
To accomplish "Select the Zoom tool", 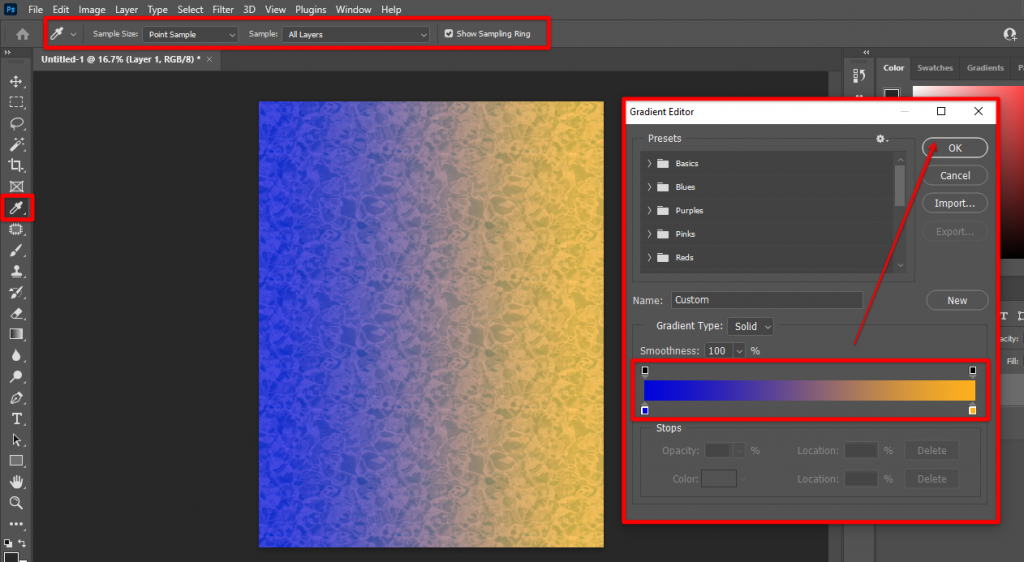I will (x=16, y=503).
